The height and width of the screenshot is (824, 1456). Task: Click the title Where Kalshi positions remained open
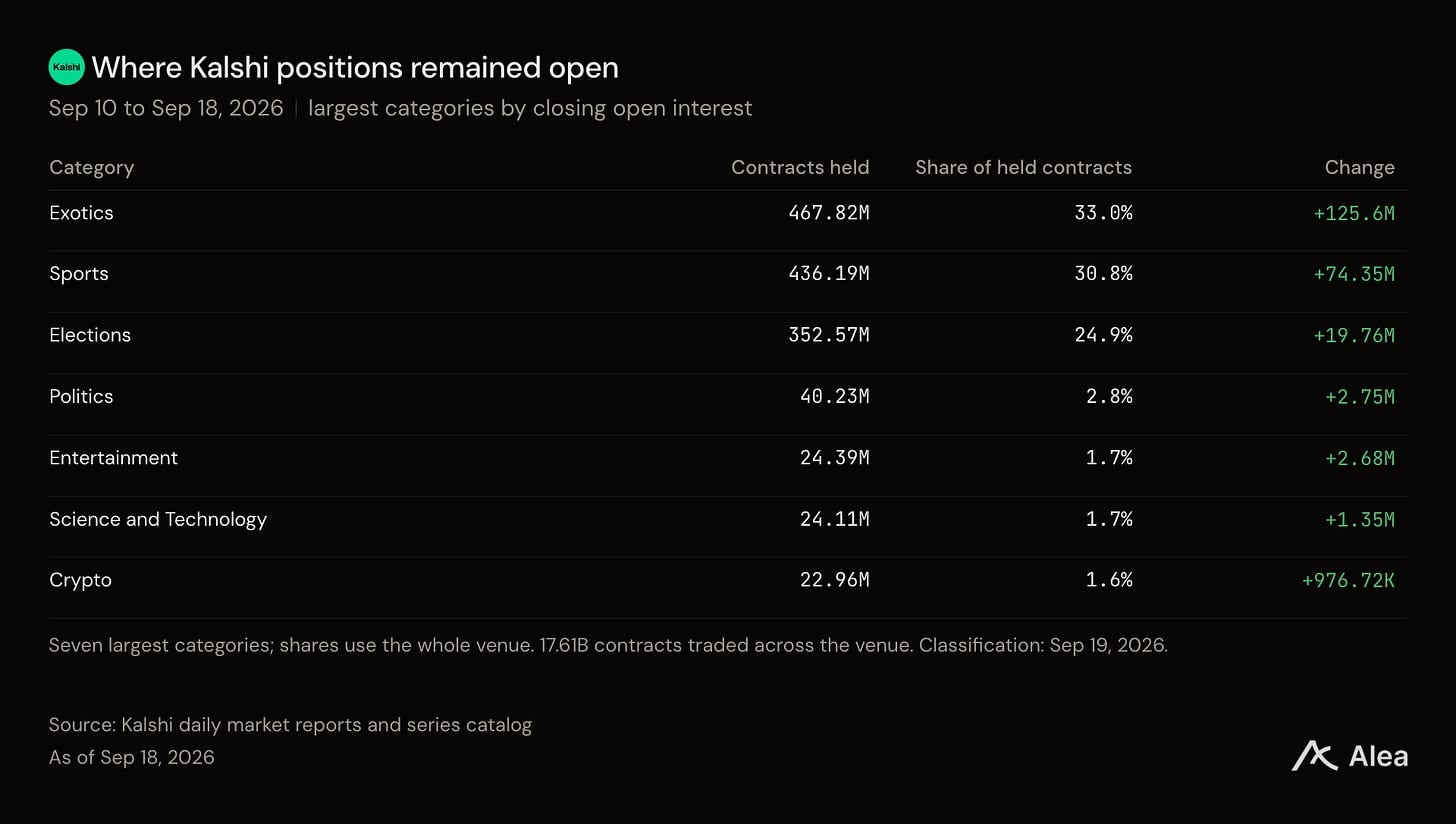click(355, 67)
